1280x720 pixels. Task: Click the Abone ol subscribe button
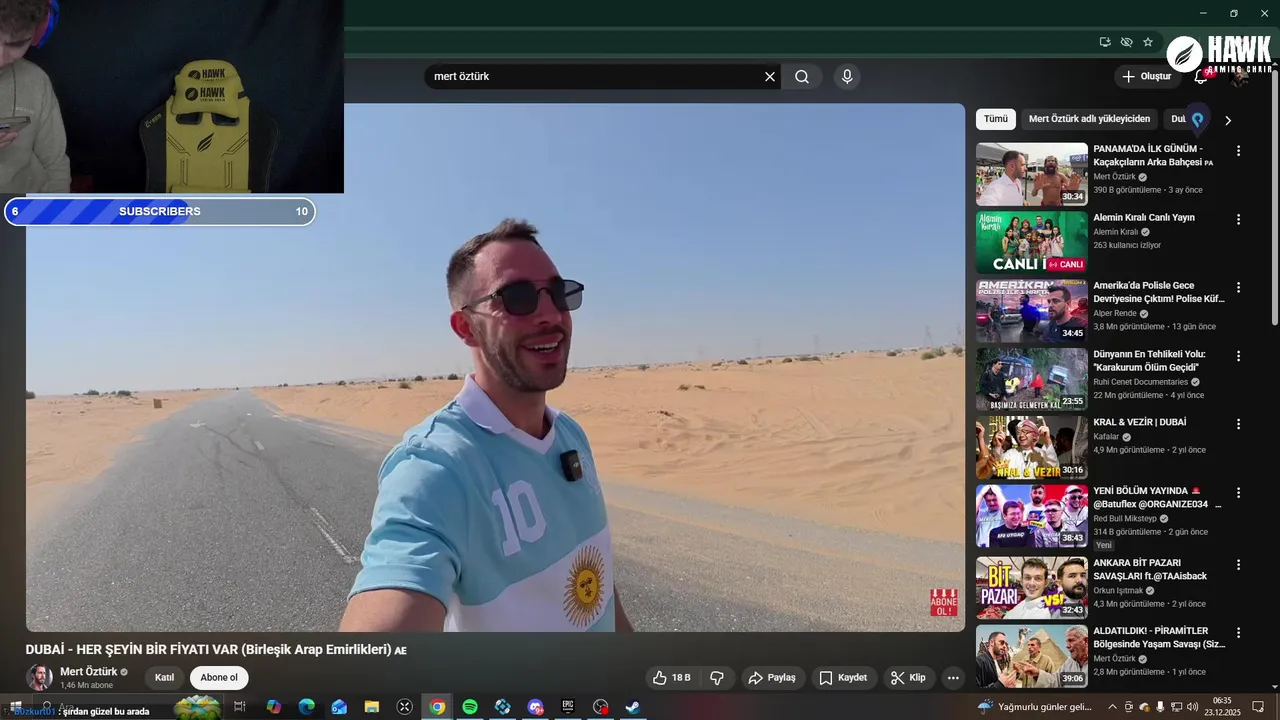pyautogui.click(x=219, y=678)
